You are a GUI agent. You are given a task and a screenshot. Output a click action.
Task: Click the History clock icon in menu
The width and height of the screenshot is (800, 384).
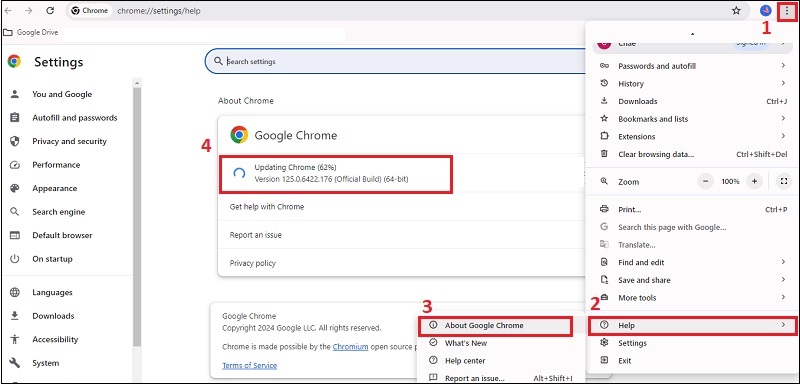pos(605,83)
